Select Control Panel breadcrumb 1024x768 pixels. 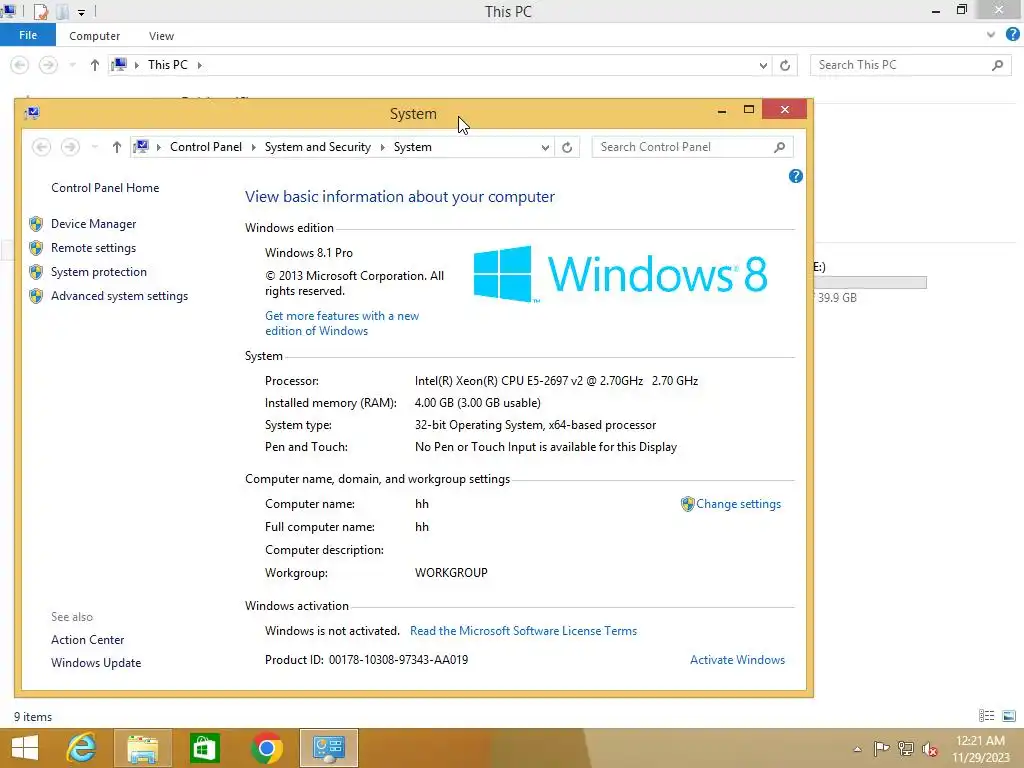(206, 148)
